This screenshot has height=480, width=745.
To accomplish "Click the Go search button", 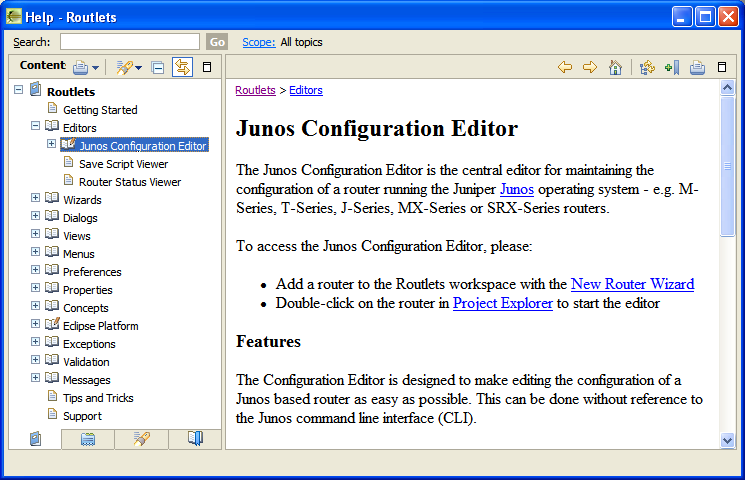I will 217,42.
